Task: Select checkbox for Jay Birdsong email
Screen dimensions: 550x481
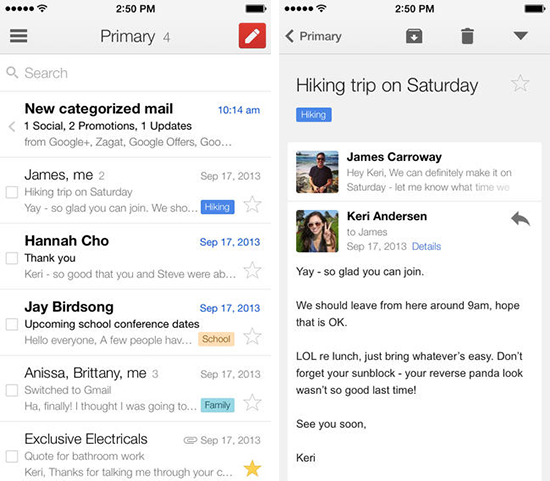Action: tap(12, 324)
